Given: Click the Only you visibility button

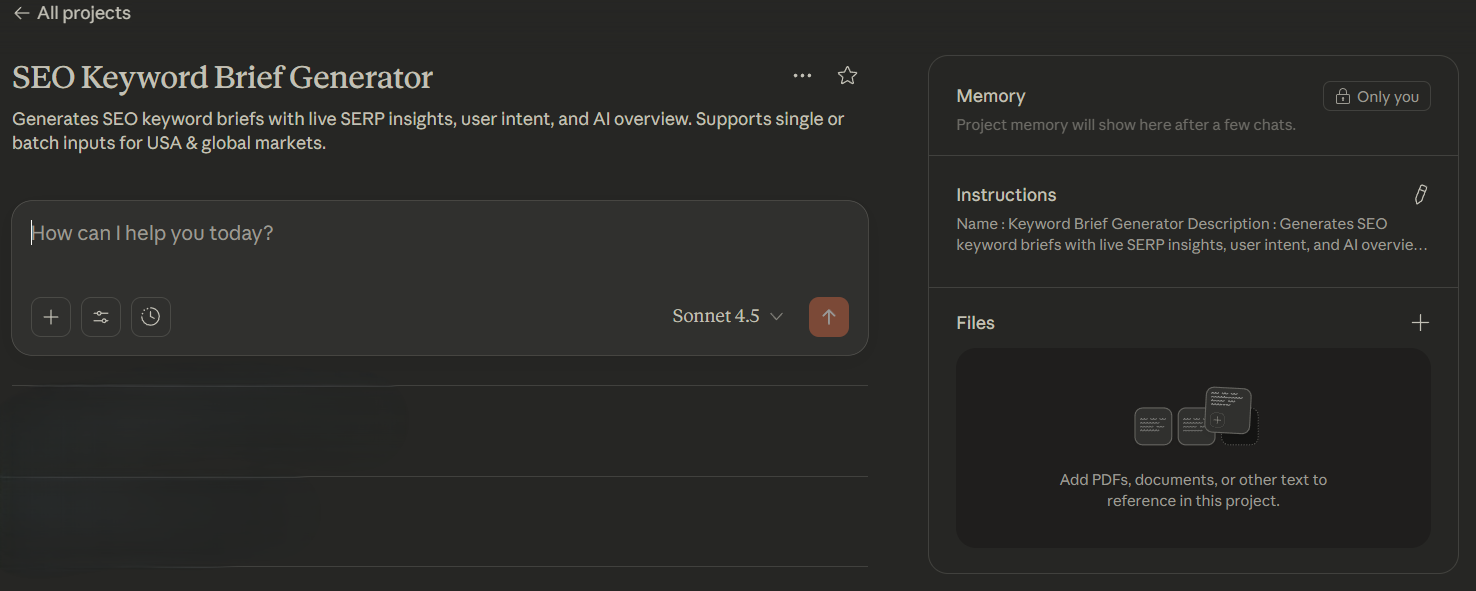Looking at the screenshot, I should click(1377, 97).
